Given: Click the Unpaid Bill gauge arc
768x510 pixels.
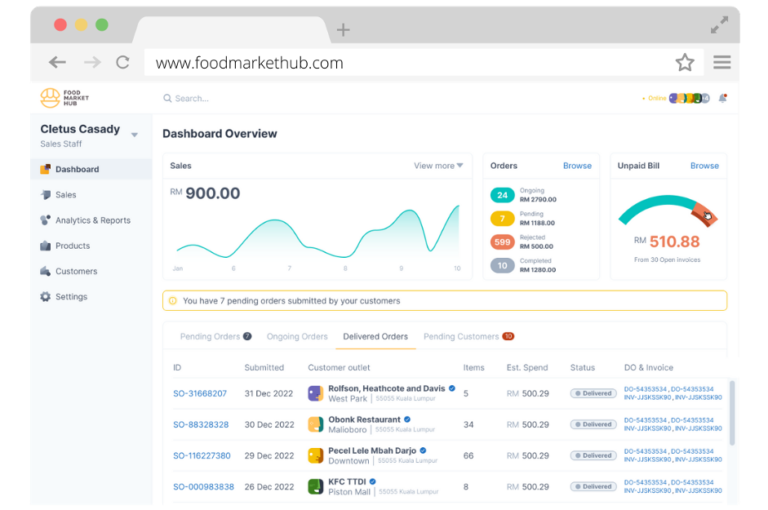Looking at the screenshot, I should pyautogui.click(x=668, y=210).
